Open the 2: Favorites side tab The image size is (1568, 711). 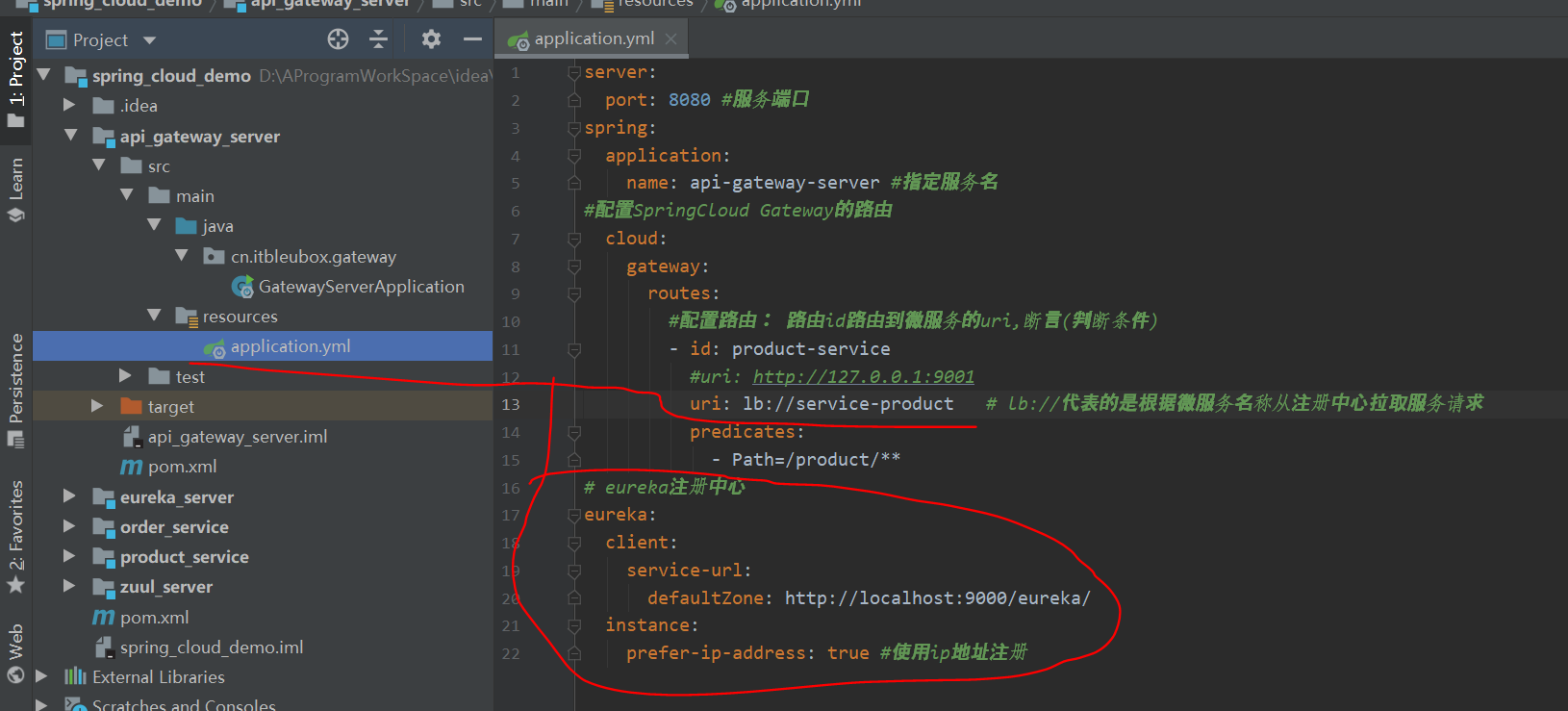15,536
